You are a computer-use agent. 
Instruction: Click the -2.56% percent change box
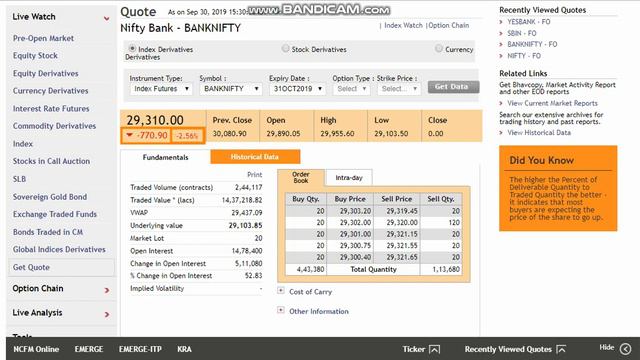[x=187, y=136]
